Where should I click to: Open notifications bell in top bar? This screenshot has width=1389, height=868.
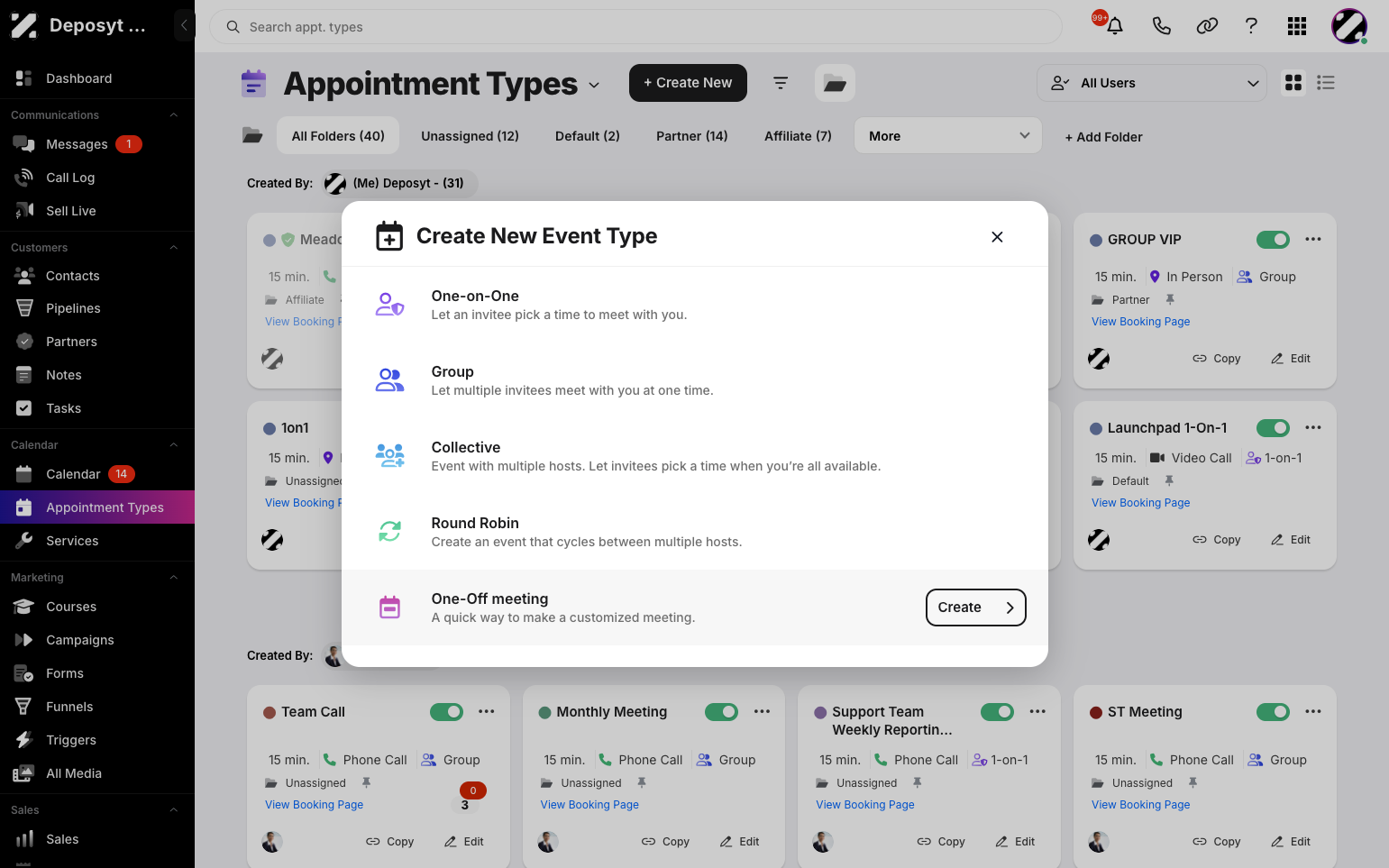tap(1115, 26)
